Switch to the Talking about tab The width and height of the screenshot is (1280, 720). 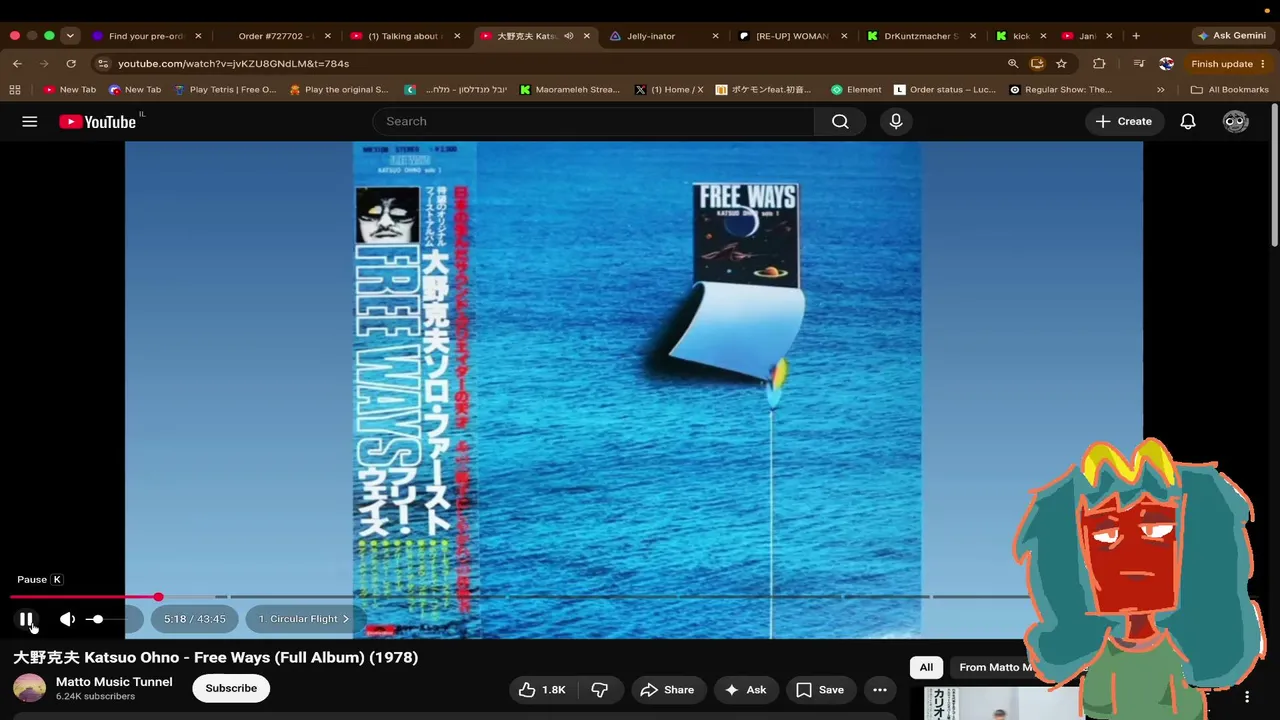[404, 36]
